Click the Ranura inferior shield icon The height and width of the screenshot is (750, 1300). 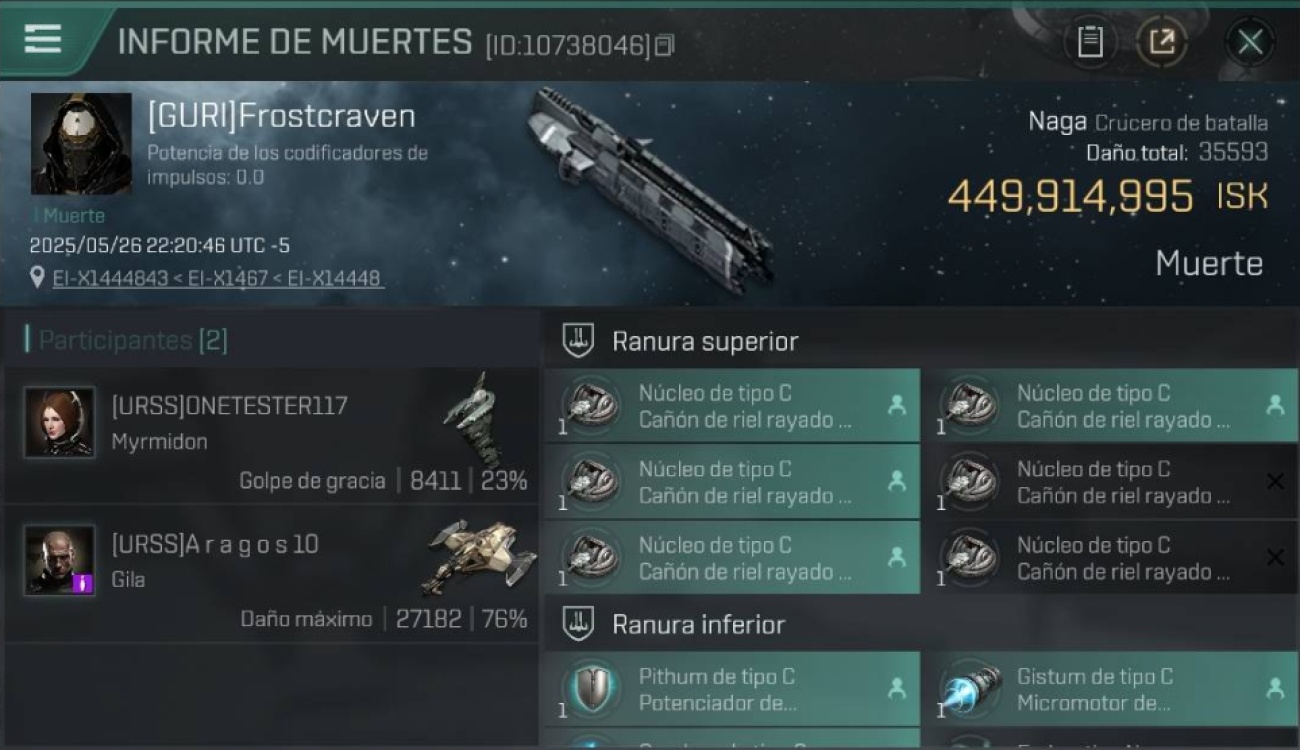[578, 624]
